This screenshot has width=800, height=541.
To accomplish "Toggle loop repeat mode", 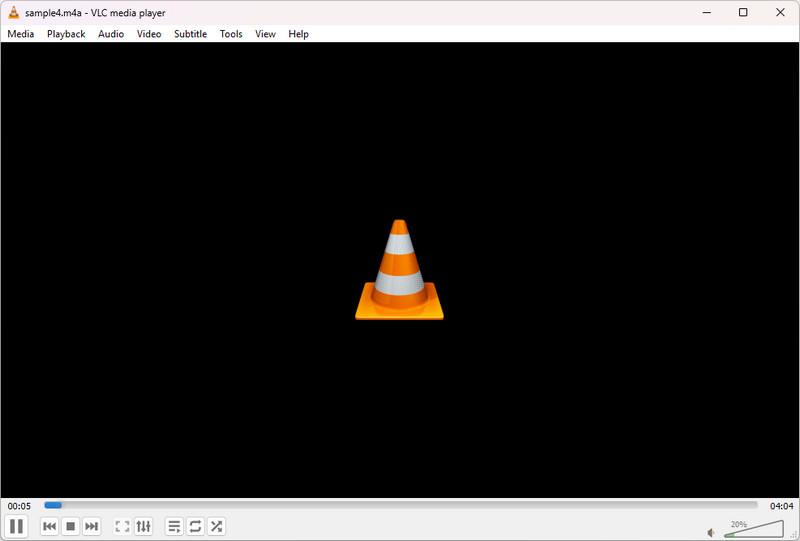I will [x=195, y=526].
